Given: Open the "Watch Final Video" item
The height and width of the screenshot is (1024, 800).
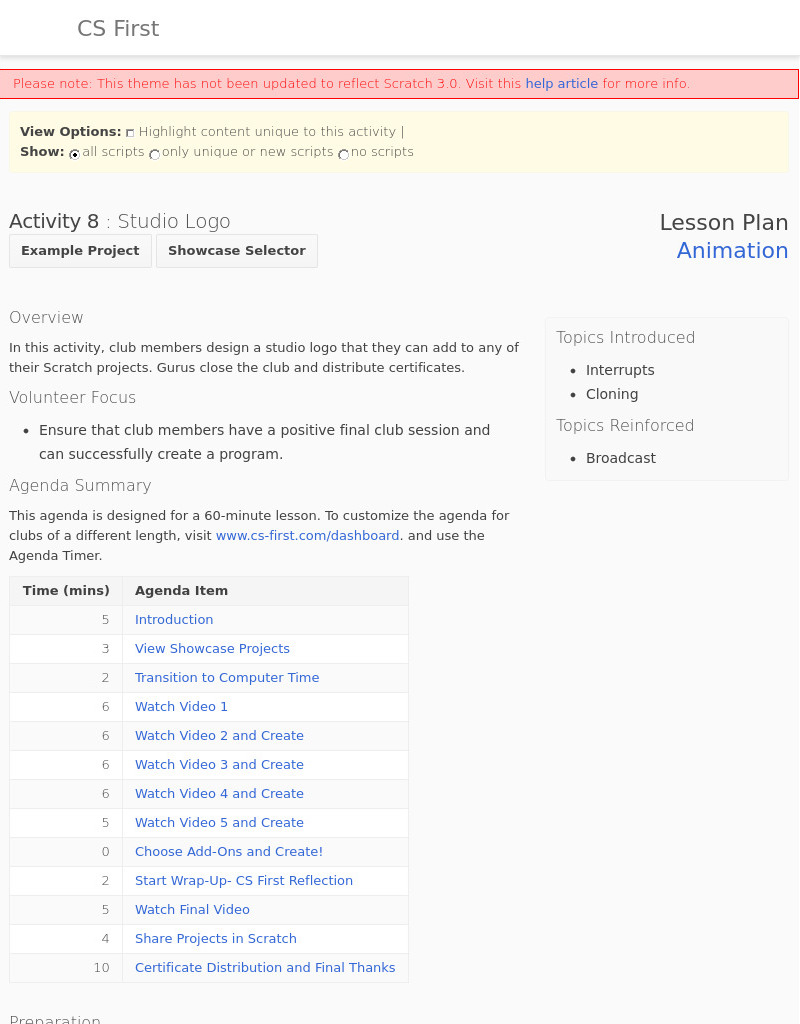Looking at the screenshot, I should (192, 909).
